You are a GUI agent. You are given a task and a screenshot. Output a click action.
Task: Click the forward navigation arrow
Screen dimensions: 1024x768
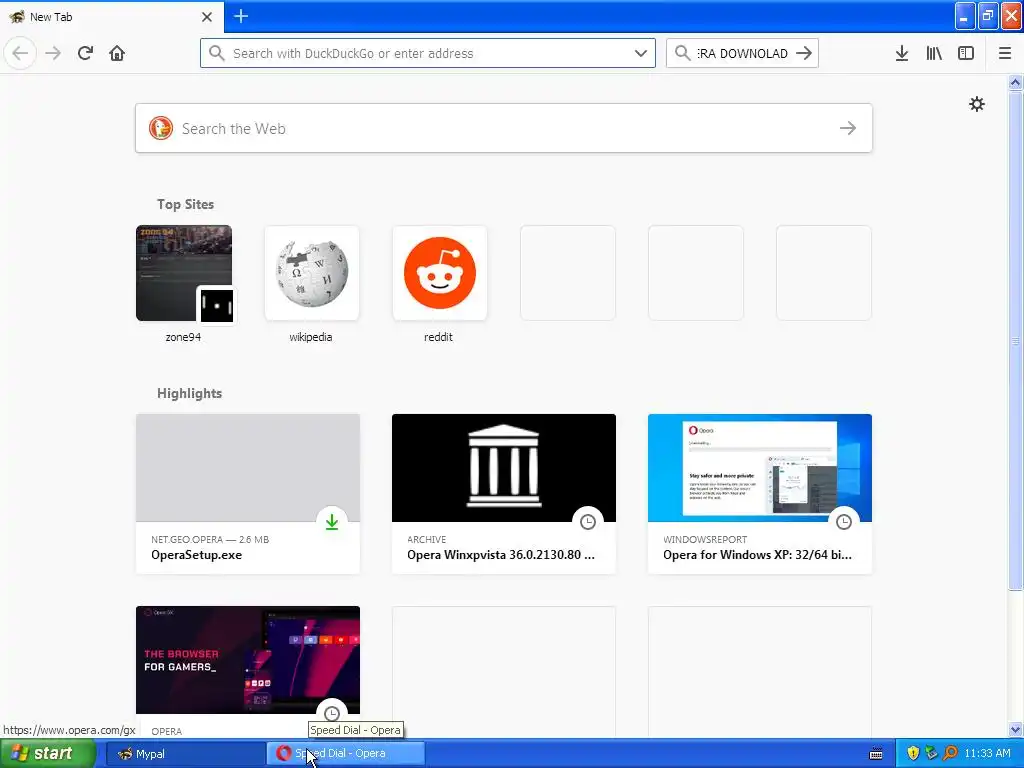[53, 53]
